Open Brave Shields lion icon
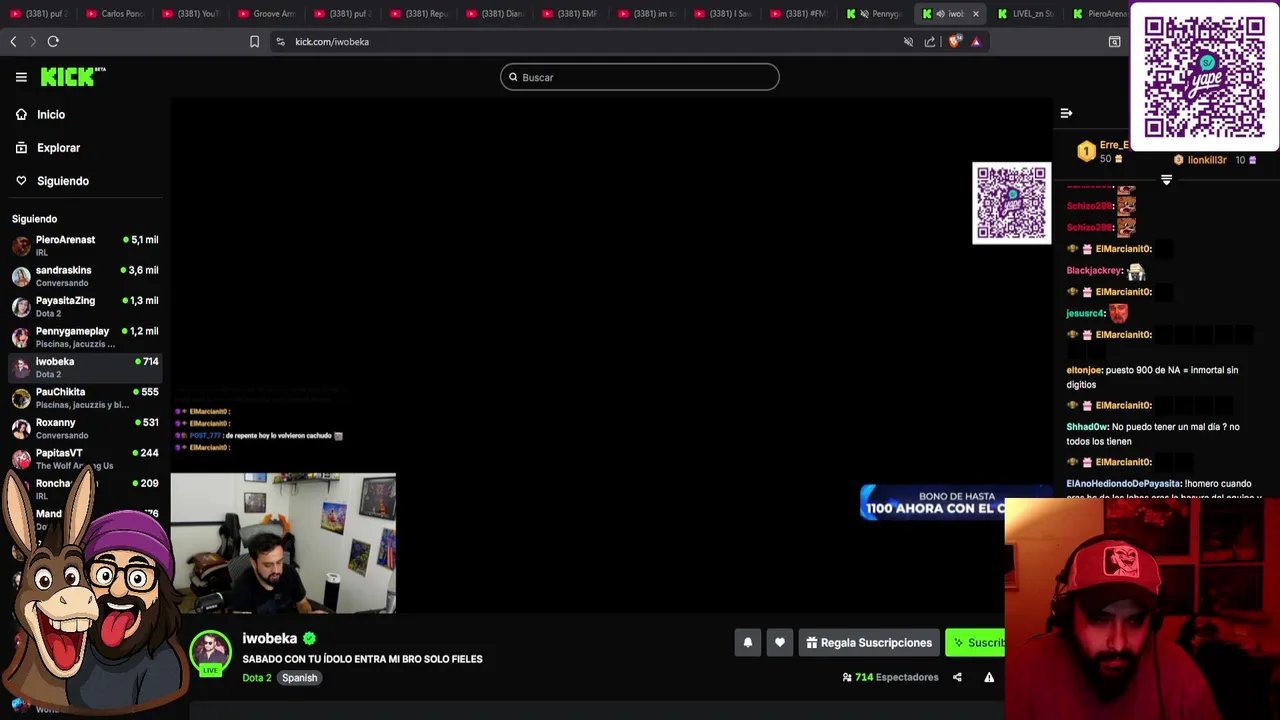 954,41
